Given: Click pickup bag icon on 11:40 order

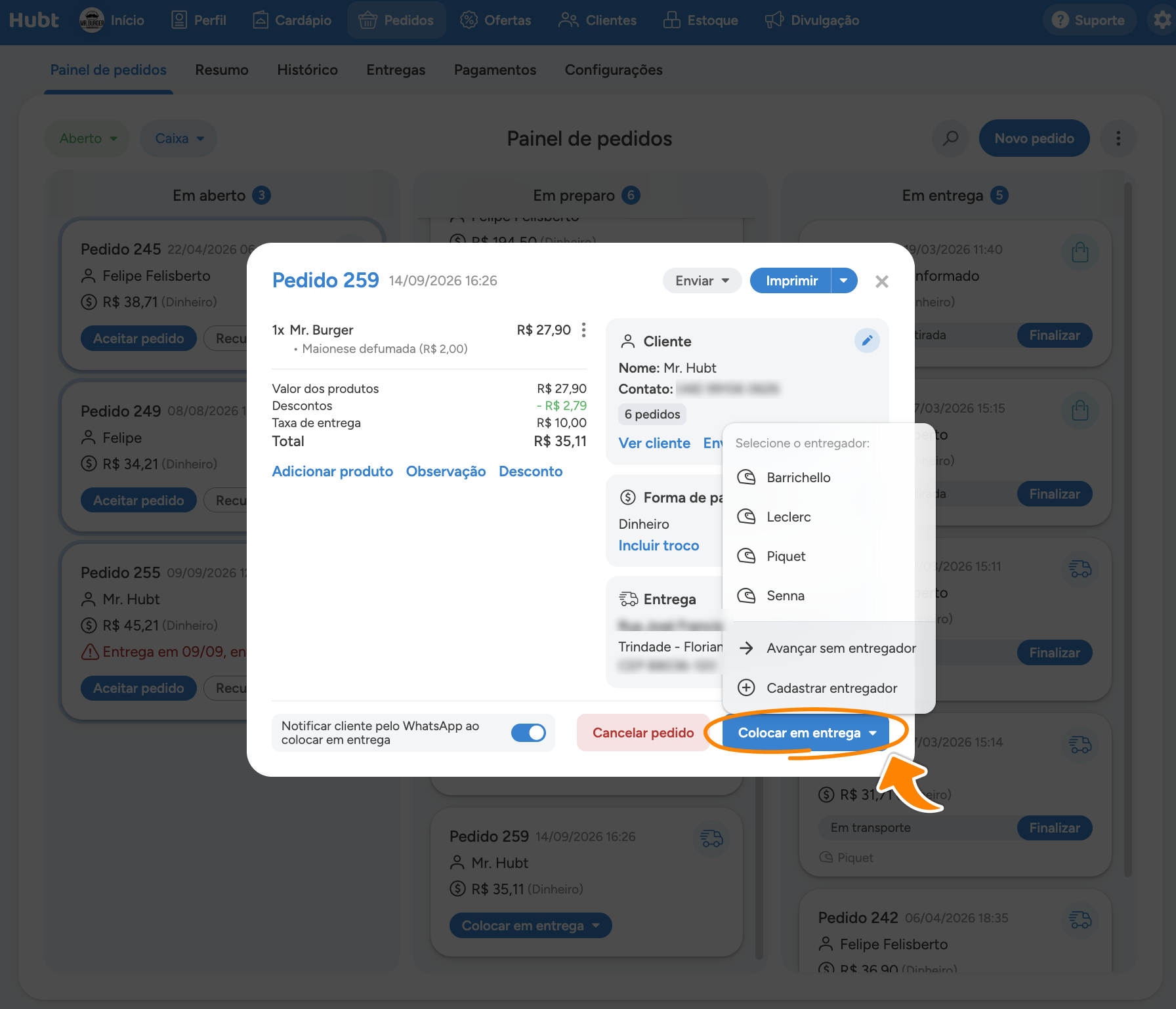Looking at the screenshot, I should pyautogui.click(x=1080, y=252).
